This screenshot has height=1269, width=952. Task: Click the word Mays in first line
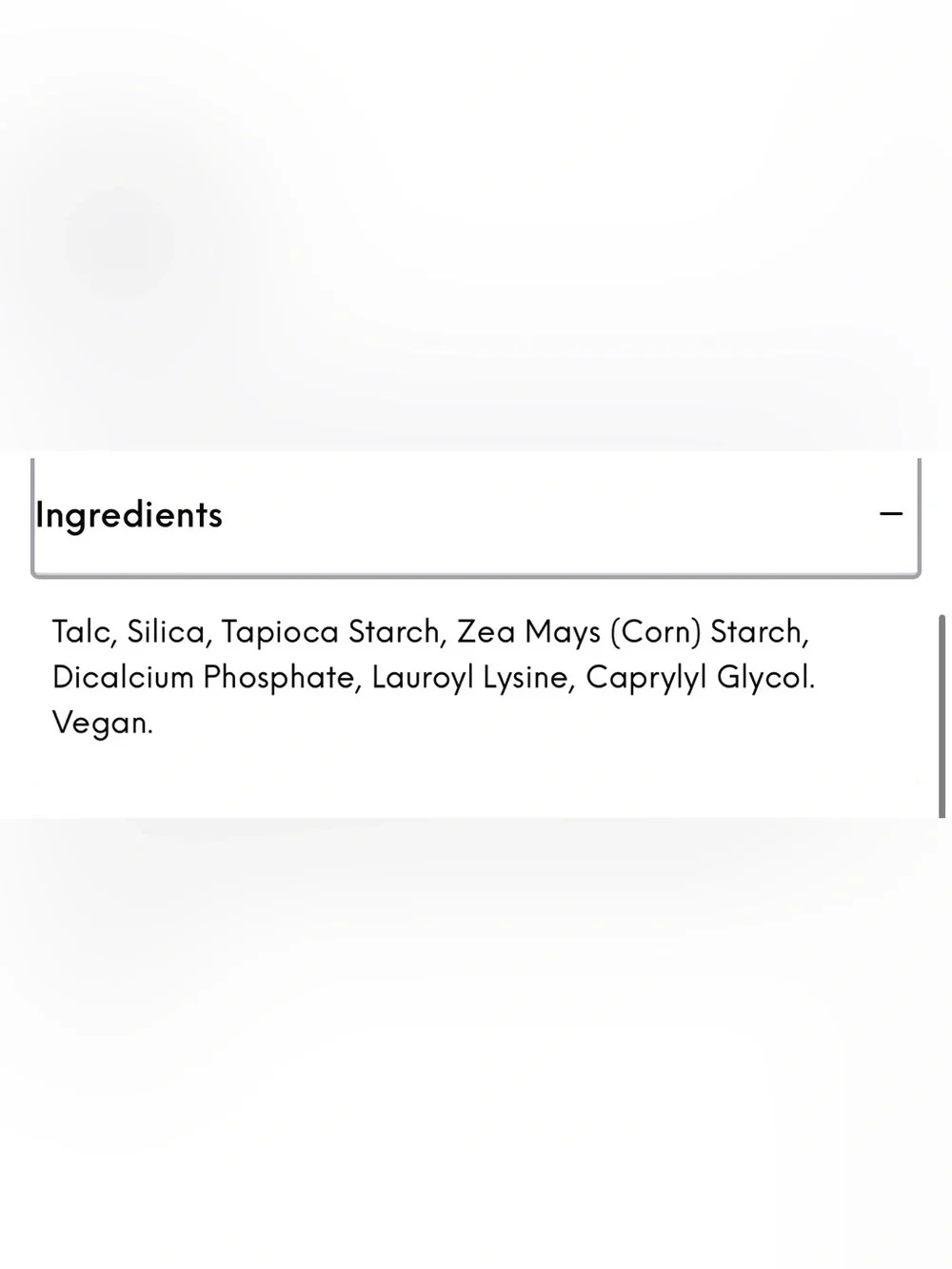coord(563,631)
